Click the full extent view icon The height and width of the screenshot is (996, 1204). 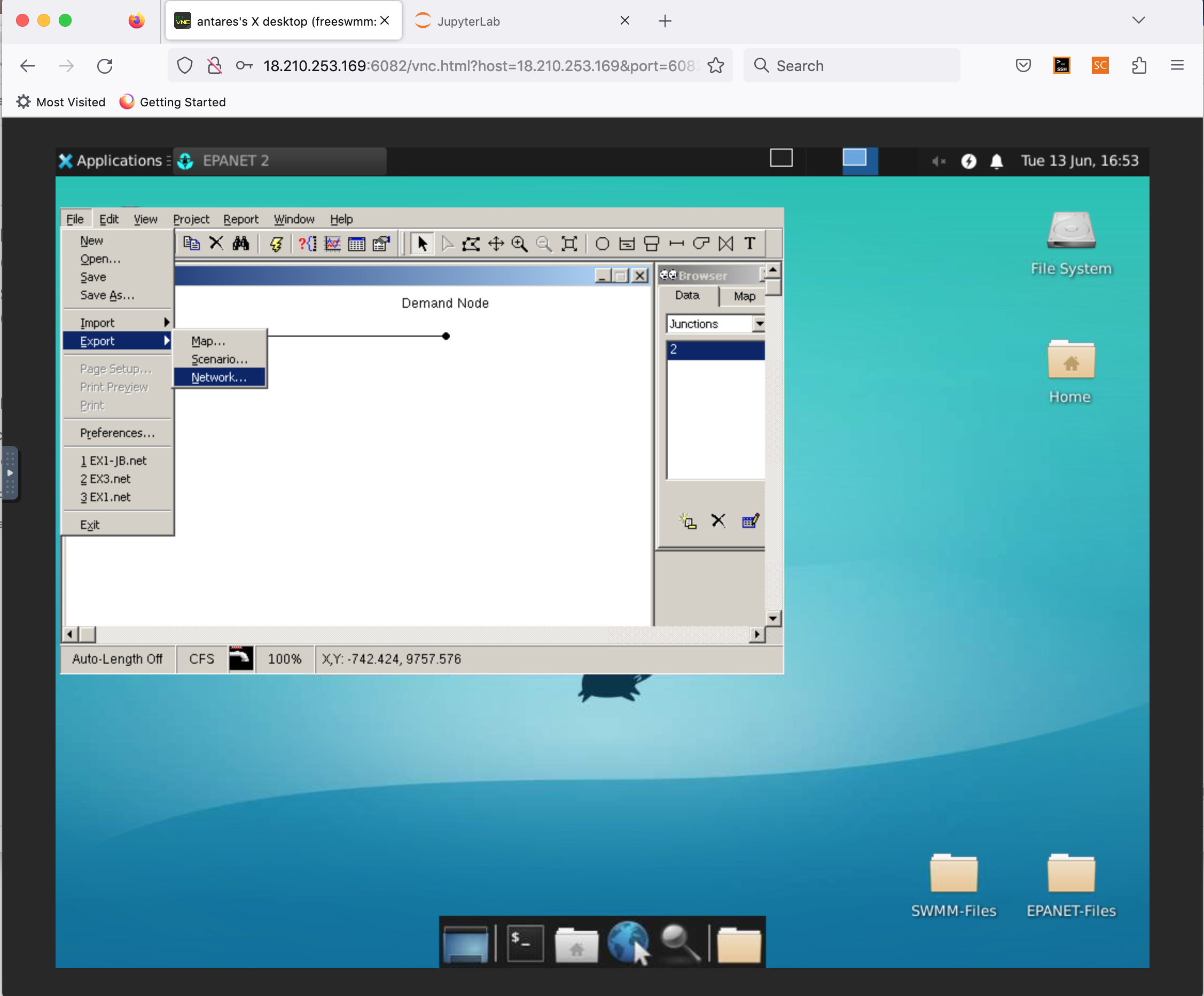point(569,244)
